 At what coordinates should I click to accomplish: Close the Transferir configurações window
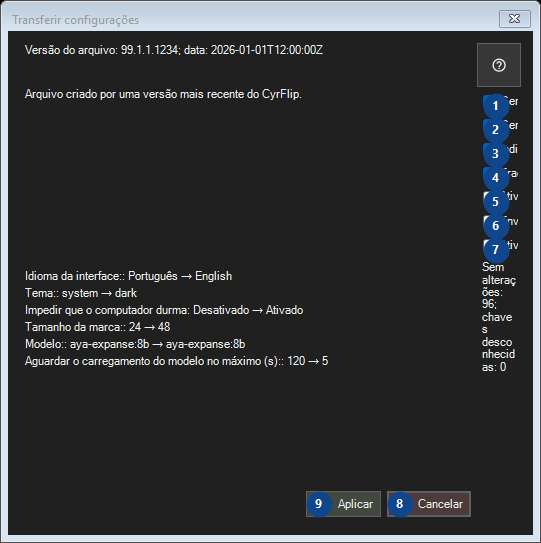pos(514,19)
